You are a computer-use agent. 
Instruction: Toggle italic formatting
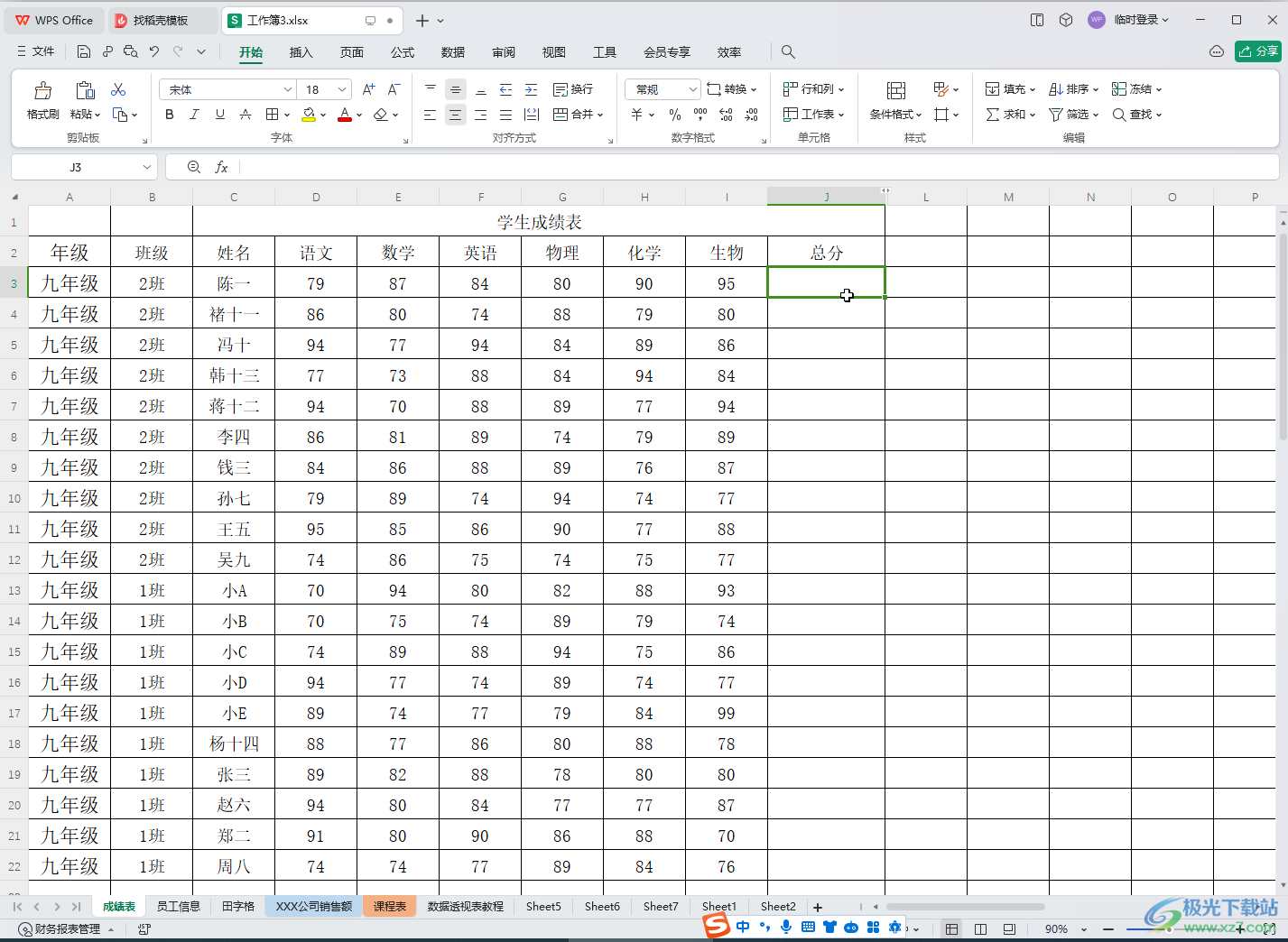pos(195,115)
